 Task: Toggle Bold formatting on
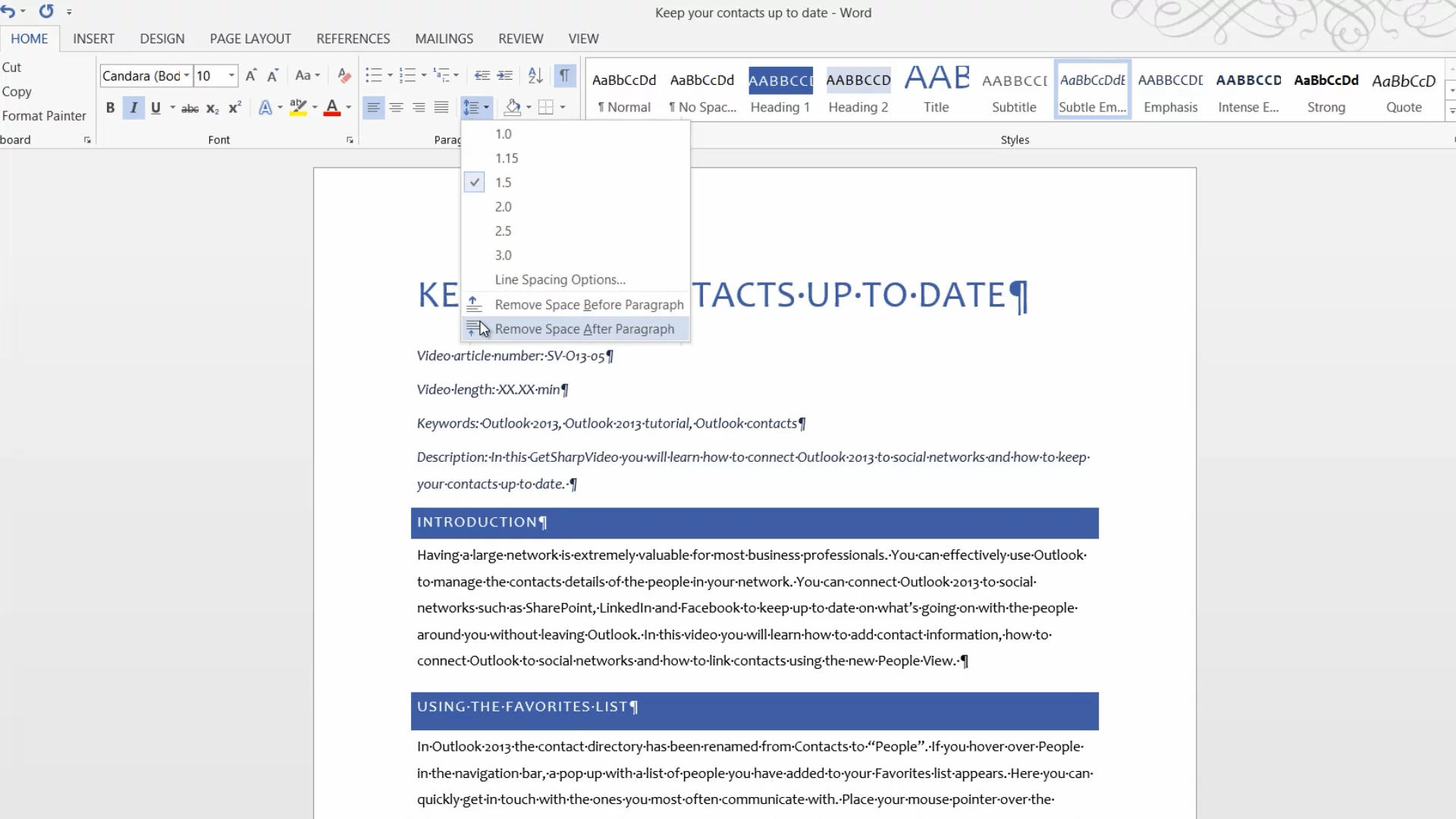111,108
